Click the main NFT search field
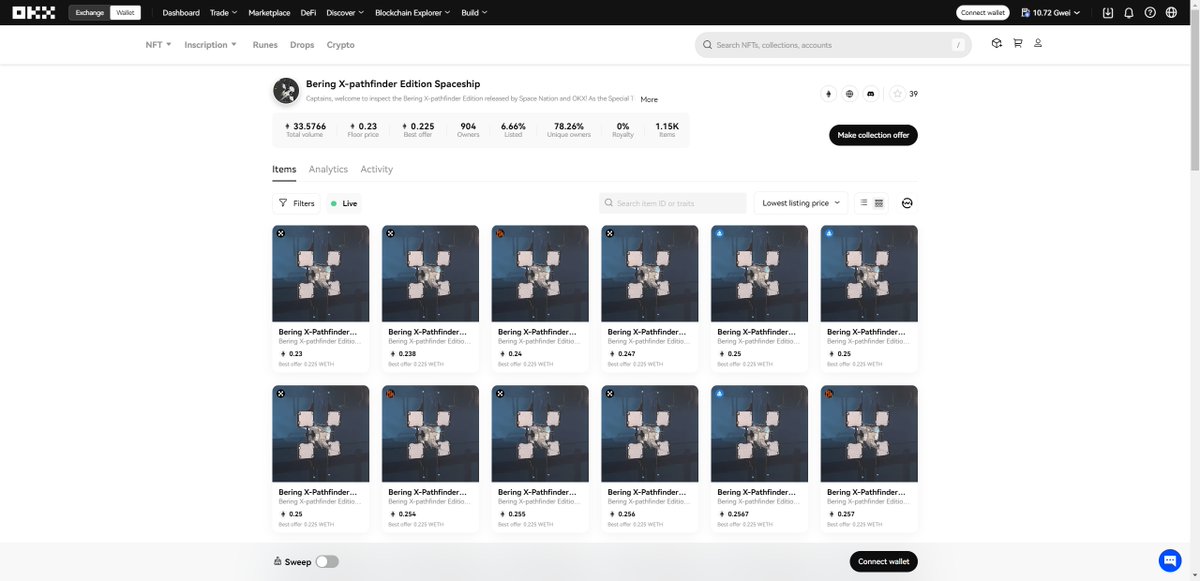Image resolution: width=1200 pixels, height=581 pixels. point(833,45)
